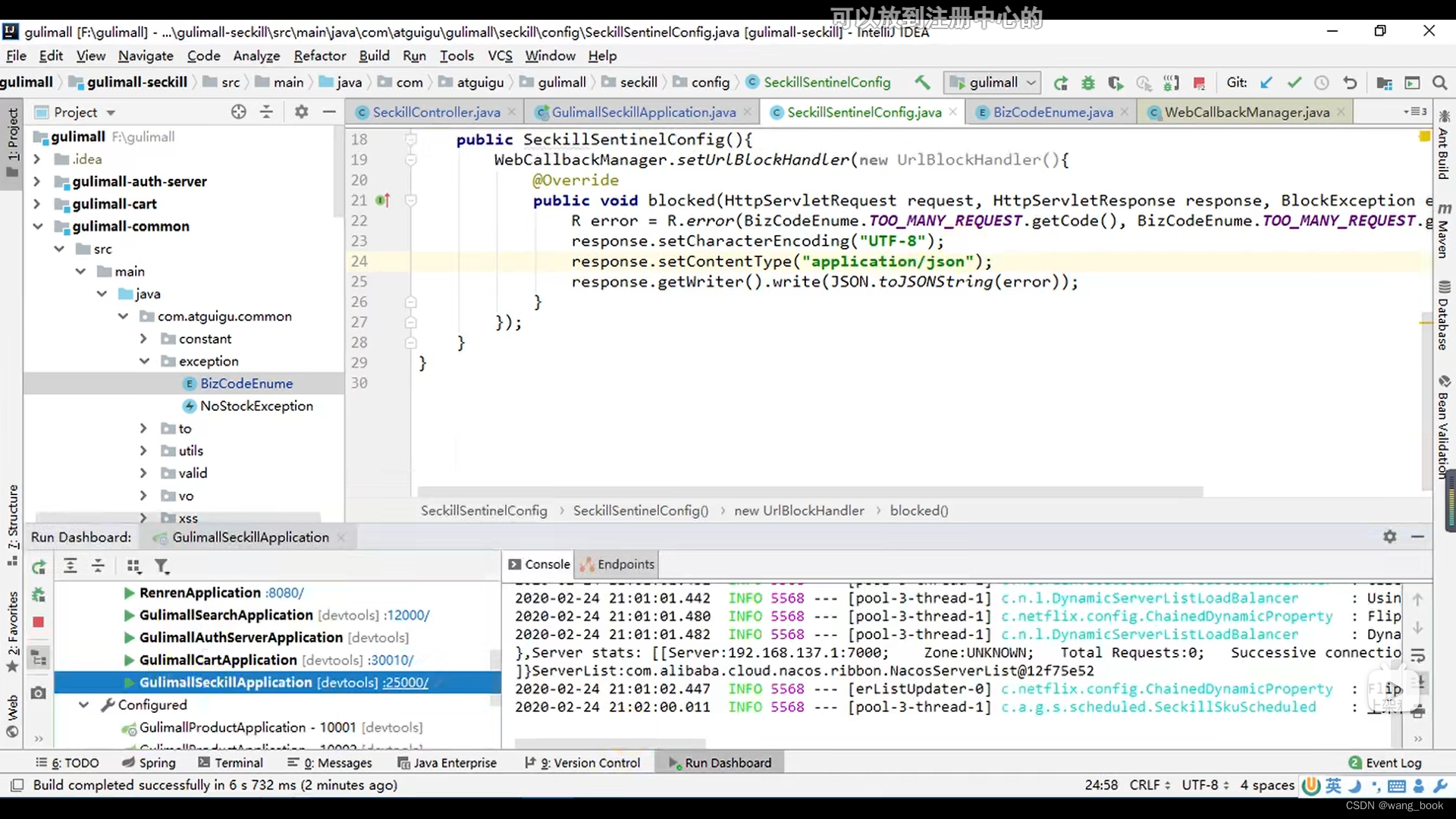Image resolution: width=1456 pixels, height=819 pixels.
Task: Open Git history clock icon
Action: point(1322,83)
